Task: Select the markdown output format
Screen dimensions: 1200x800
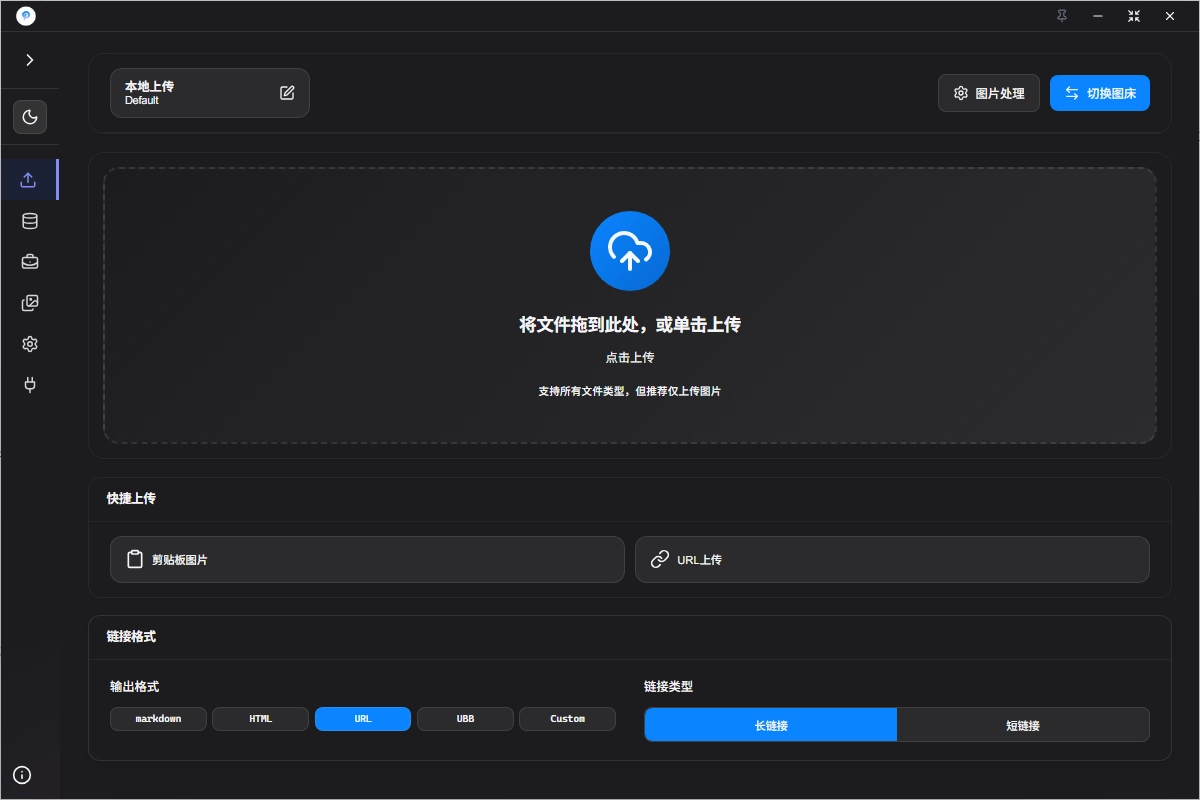Action: pos(158,718)
